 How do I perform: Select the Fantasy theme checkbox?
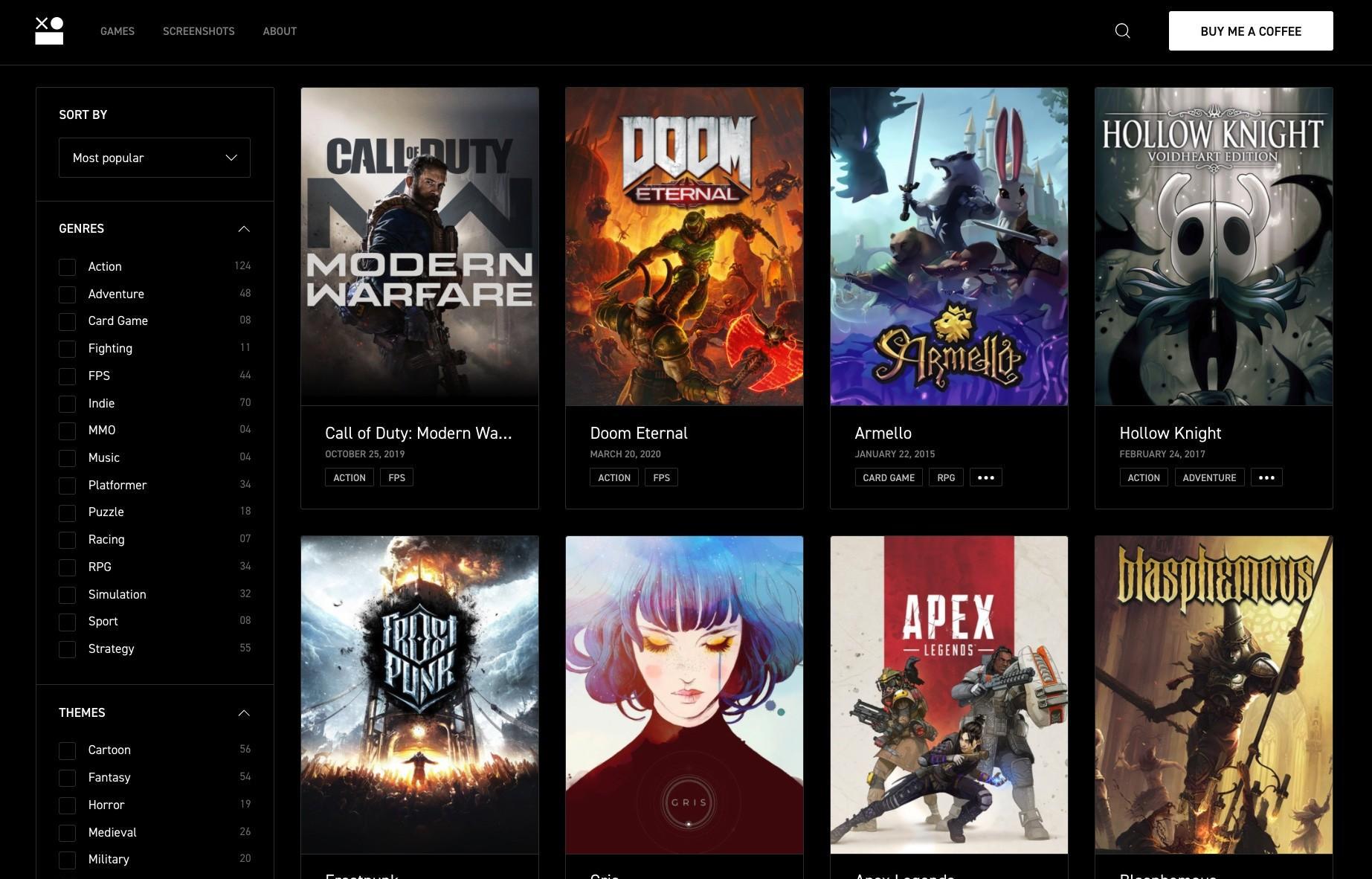68,778
